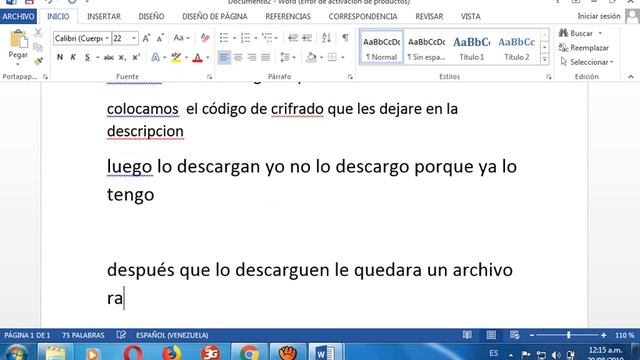Toggle Subrayado underline formatting
This screenshot has width=640, height=360.
point(87,58)
